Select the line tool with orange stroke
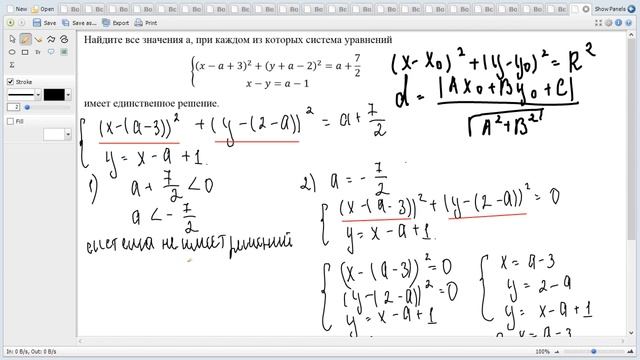This screenshot has width=640, height=360. coord(38,39)
